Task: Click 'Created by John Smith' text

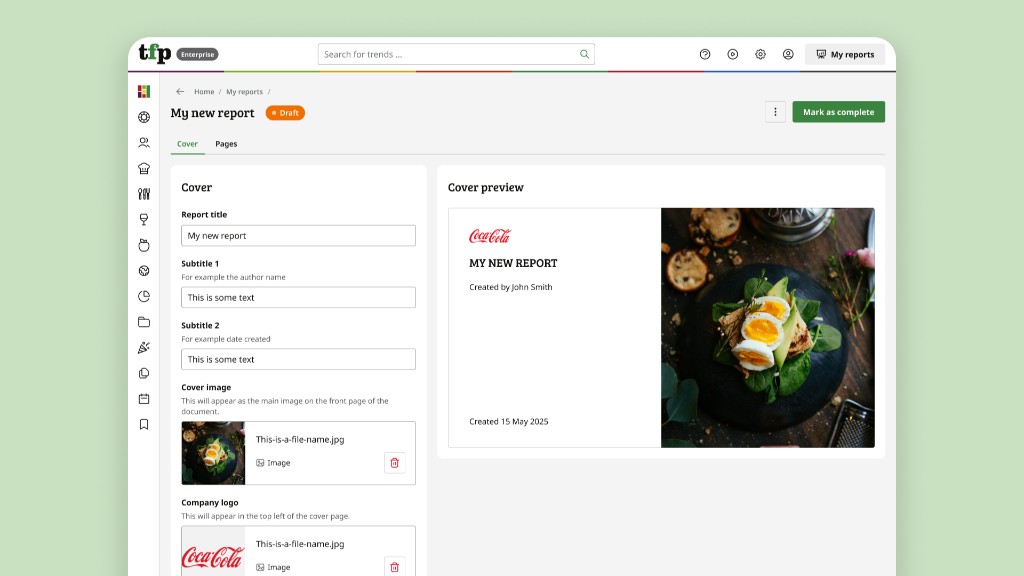Action: coord(511,287)
